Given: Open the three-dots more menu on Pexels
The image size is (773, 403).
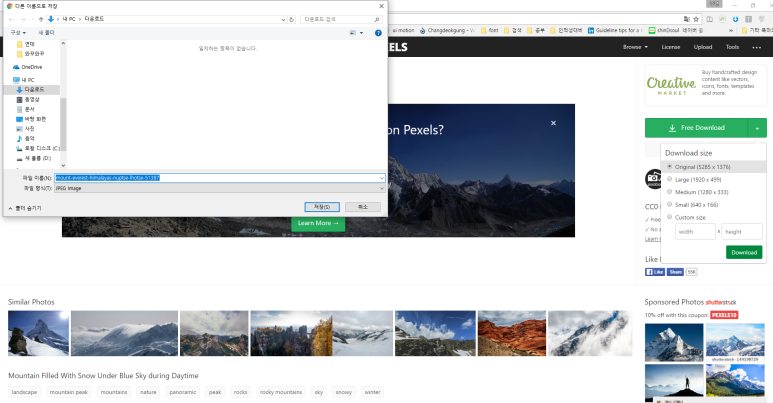Looking at the screenshot, I should pos(757,48).
